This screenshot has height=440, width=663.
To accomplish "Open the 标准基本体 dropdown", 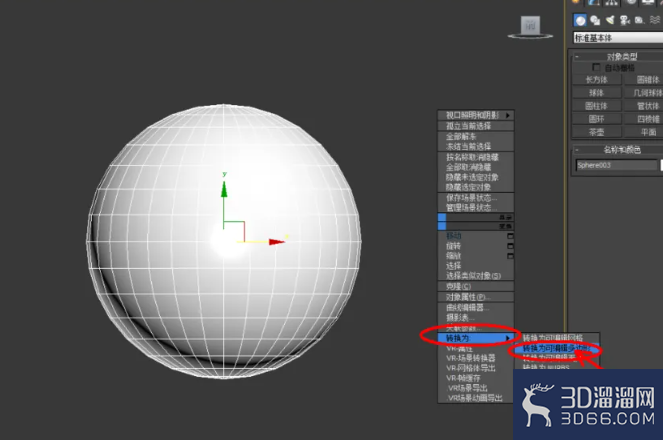I will [618, 38].
